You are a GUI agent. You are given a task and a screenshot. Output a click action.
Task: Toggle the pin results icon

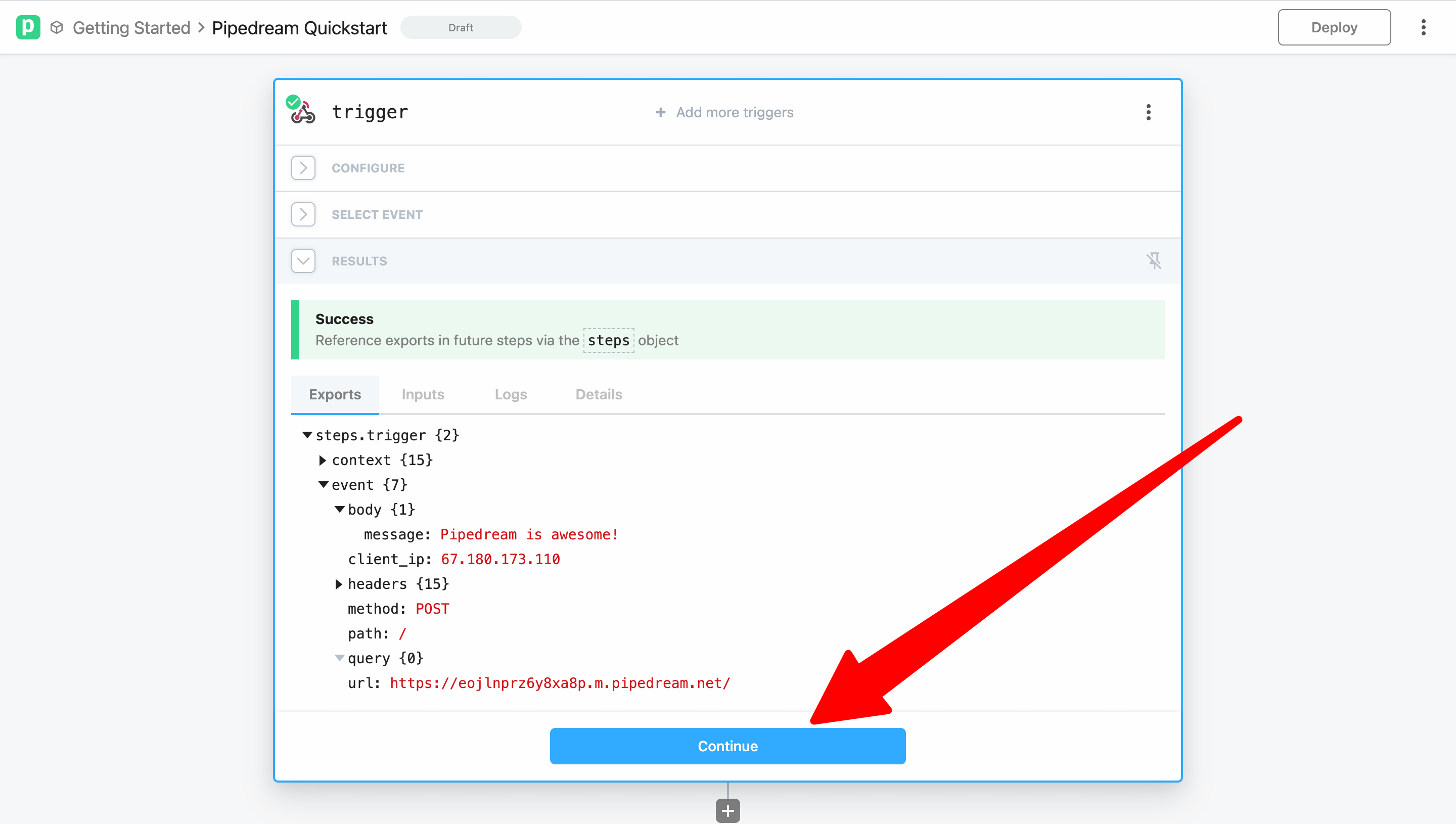[1153, 261]
